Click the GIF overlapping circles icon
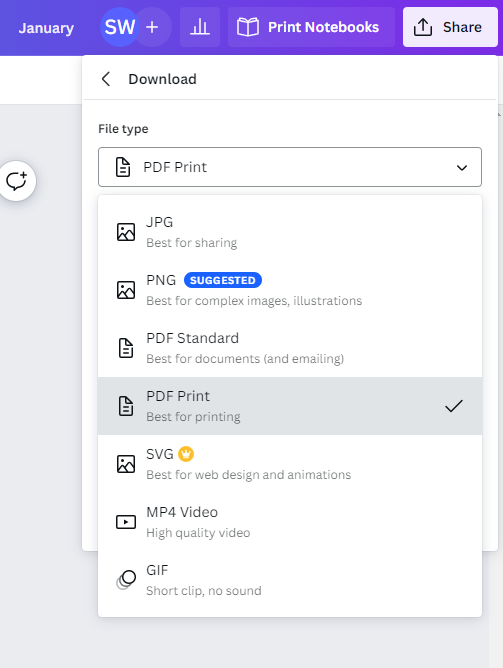 tap(126, 580)
